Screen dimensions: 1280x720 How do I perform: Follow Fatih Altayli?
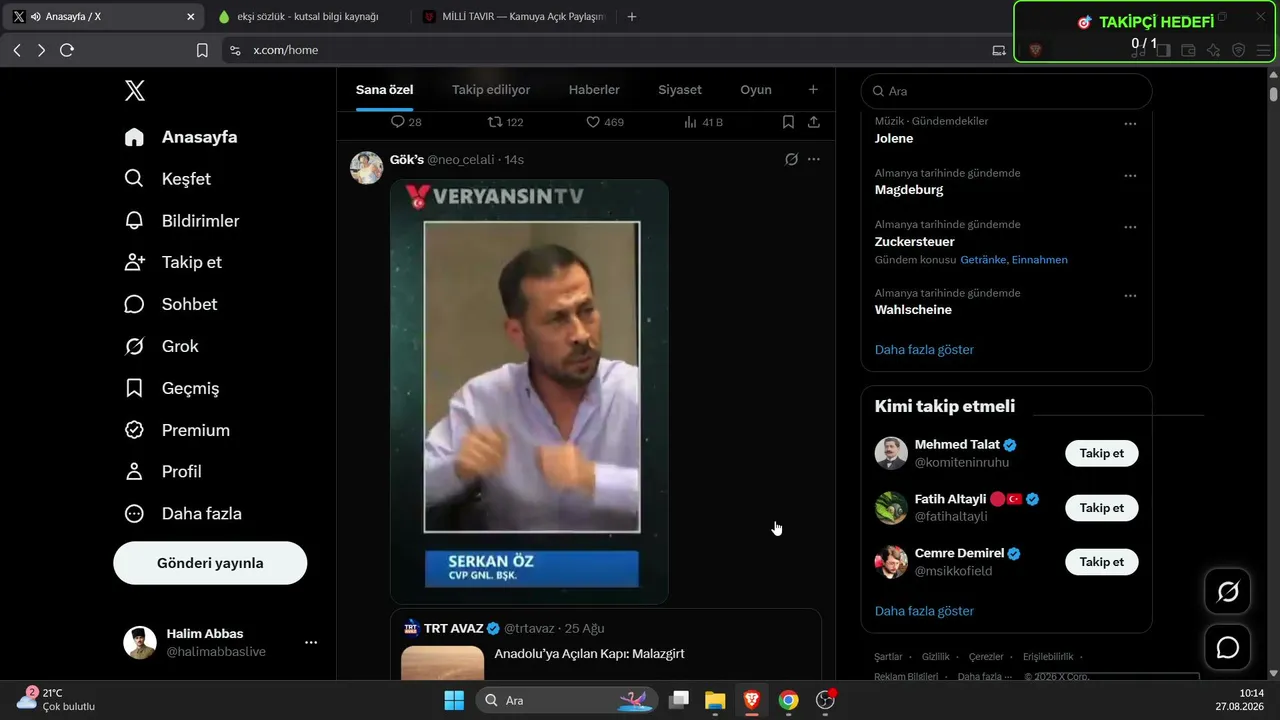point(1102,508)
